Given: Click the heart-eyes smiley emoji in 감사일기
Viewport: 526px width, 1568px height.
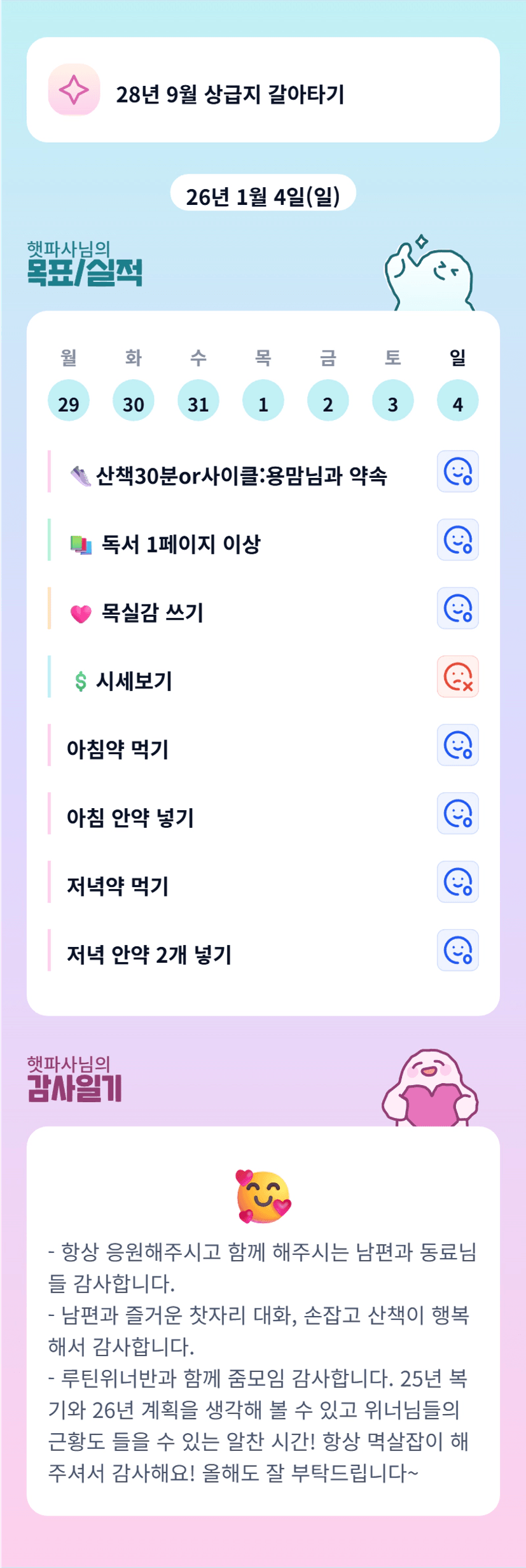Looking at the screenshot, I should pos(263,1196).
